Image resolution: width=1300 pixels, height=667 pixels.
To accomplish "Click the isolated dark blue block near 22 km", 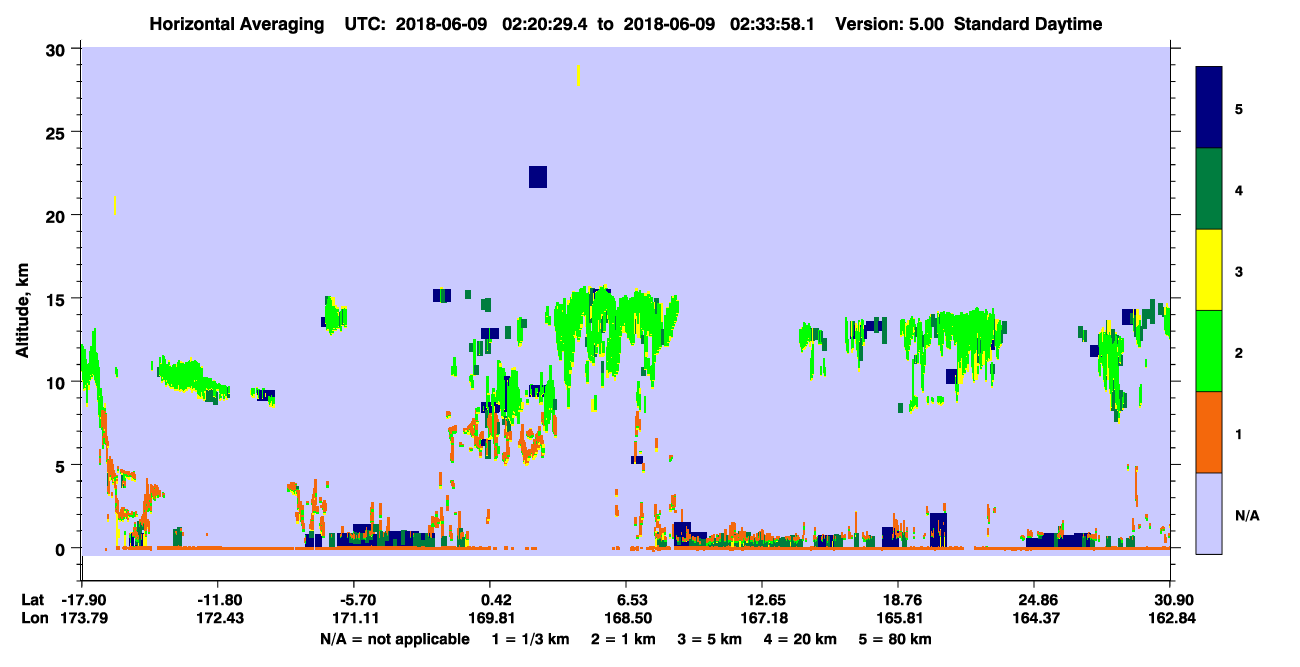I will (538, 177).
